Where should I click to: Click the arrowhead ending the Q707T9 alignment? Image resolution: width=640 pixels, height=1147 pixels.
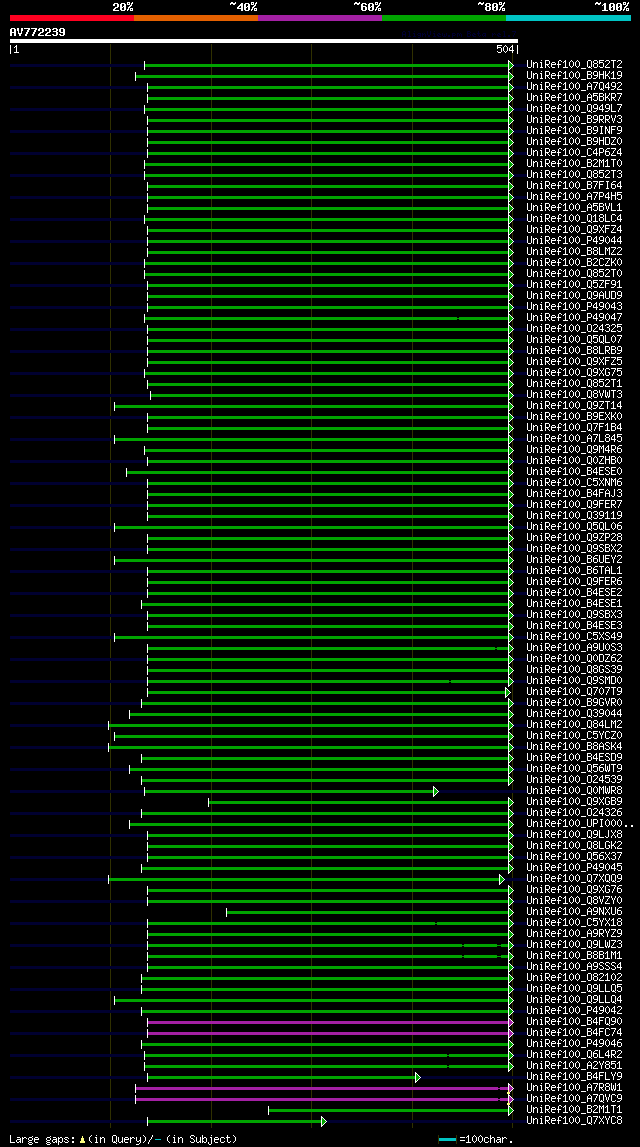[x=508, y=692]
